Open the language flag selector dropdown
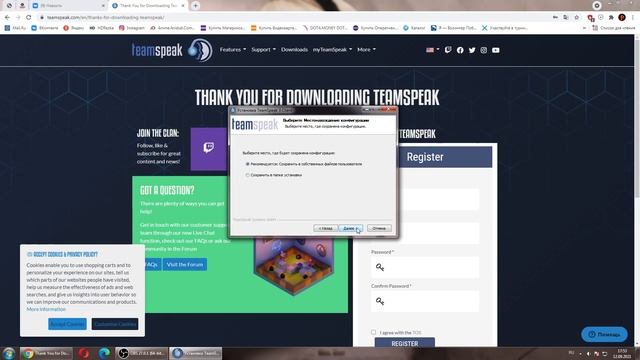The height and width of the screenshot is (360, 640). point(432,50)
